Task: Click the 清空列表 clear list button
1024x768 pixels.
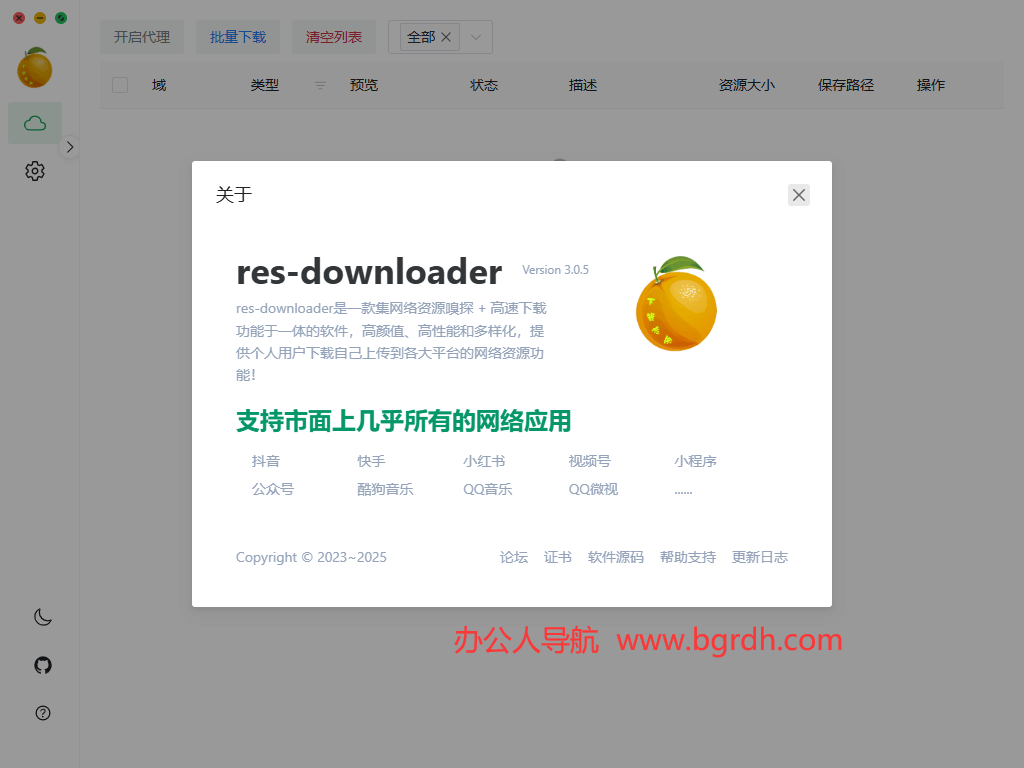Action: [333, 37]
